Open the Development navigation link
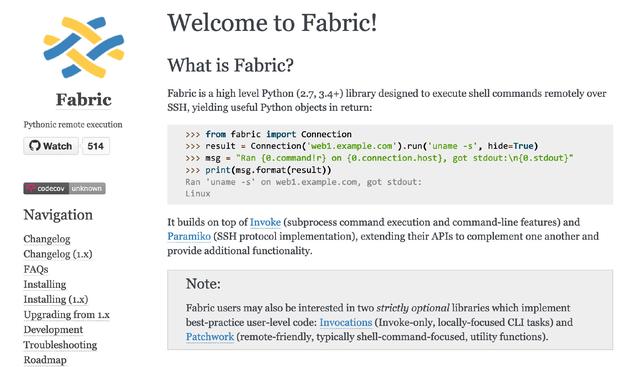 [53, 329]
